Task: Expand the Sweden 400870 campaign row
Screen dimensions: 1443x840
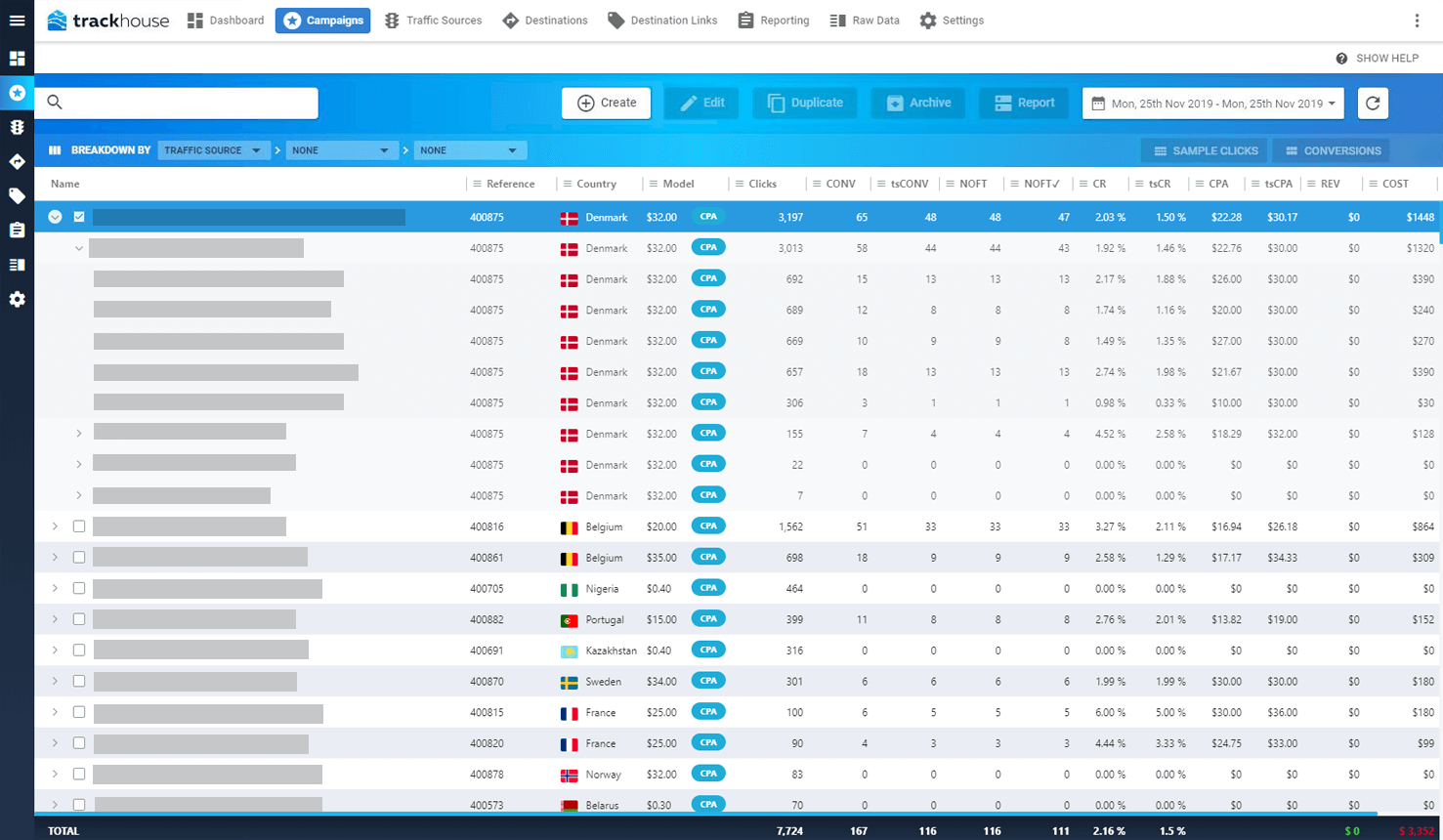Action: (x=55, y=682)
